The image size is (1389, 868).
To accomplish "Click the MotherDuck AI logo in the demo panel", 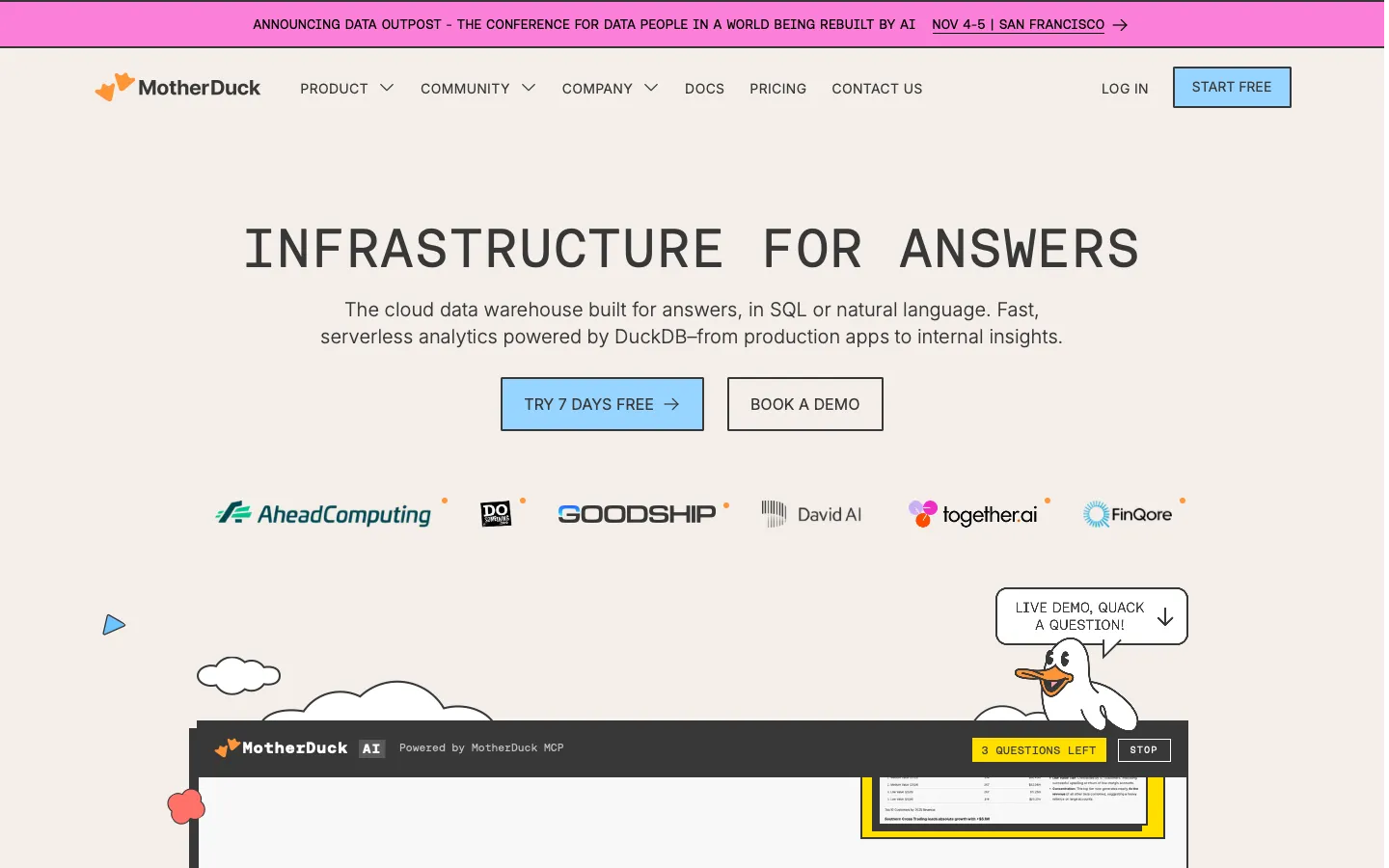I will pos(281,747).
